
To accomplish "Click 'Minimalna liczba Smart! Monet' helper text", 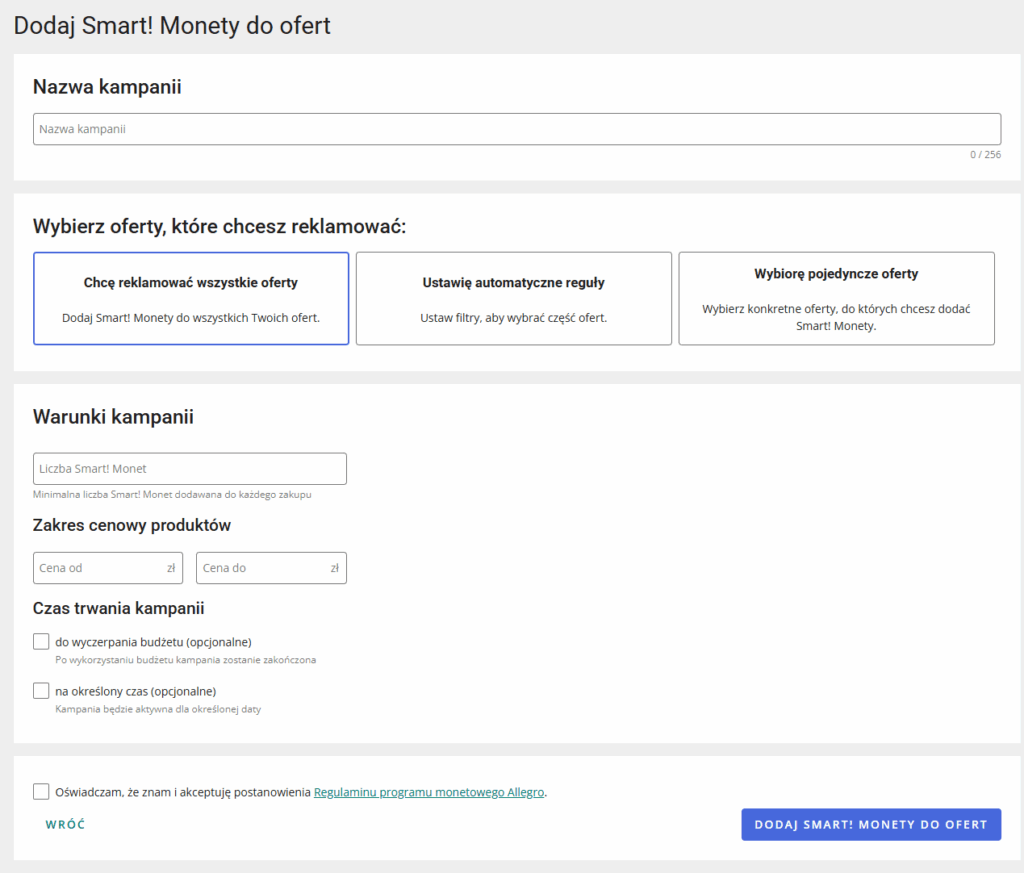I will pos(178,494).
